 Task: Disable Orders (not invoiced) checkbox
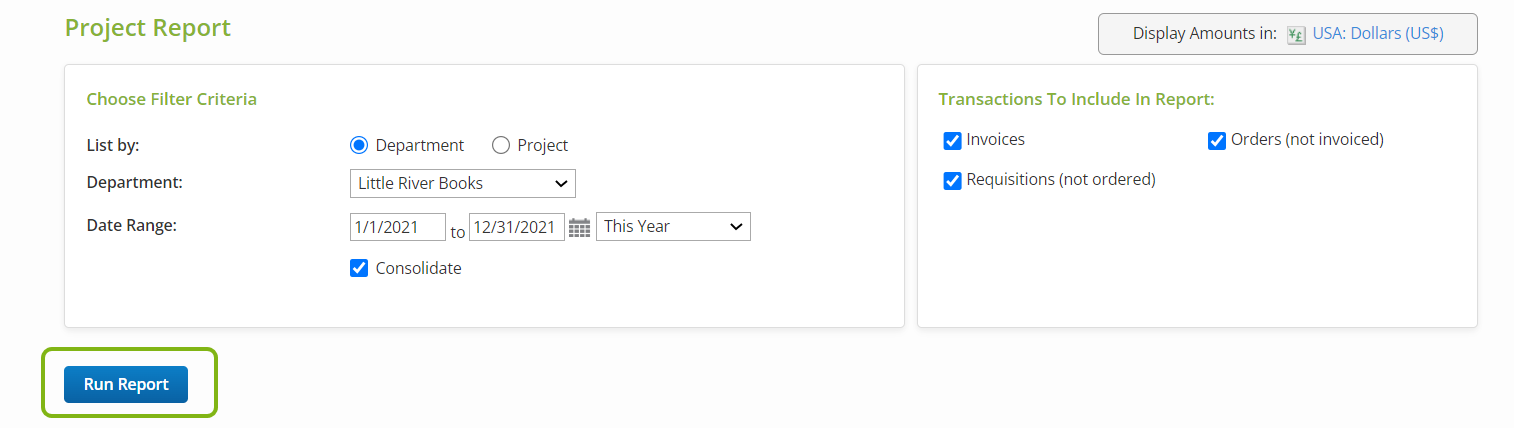click(x=1217, y=140)
